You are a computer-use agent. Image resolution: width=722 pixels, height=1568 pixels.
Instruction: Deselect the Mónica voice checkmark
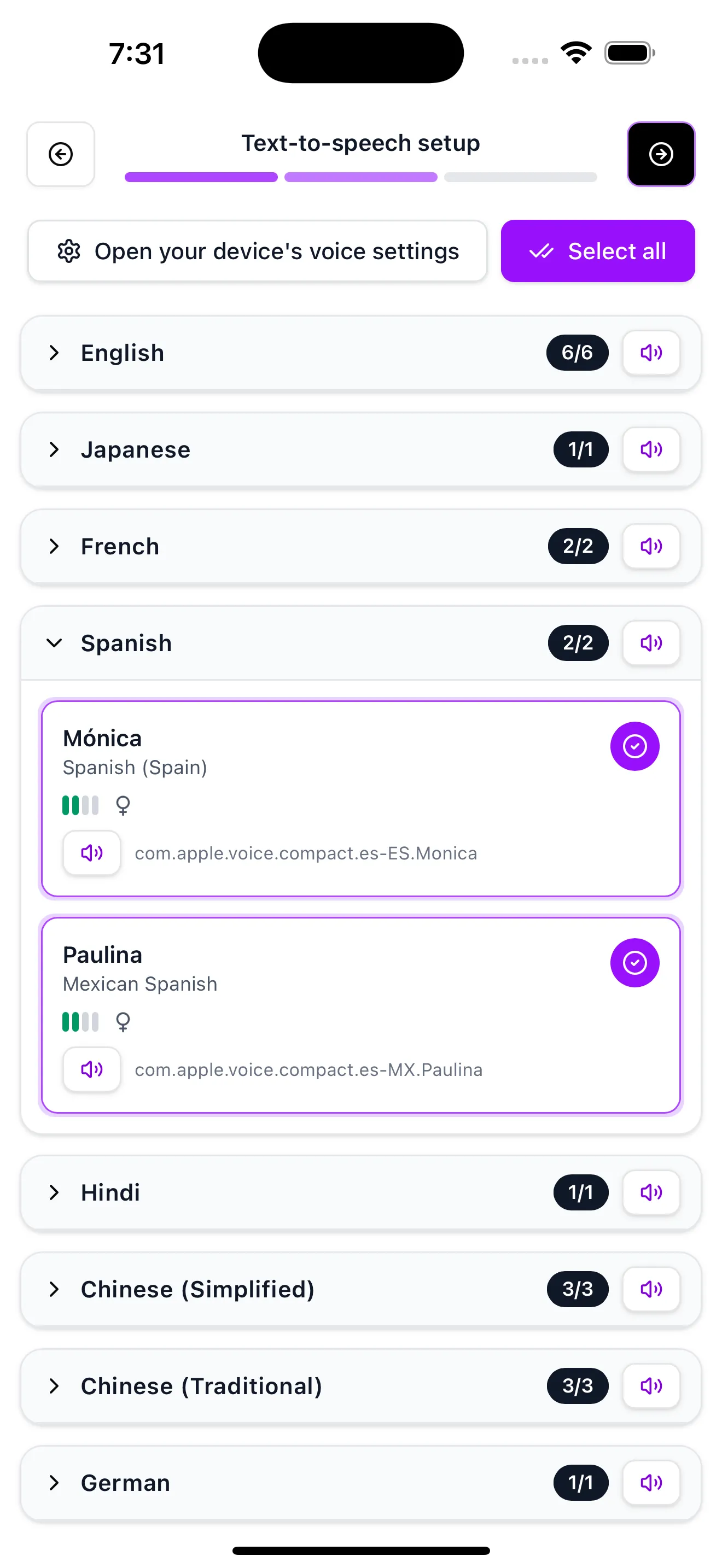pyautogui.click(x=635, y=746)
